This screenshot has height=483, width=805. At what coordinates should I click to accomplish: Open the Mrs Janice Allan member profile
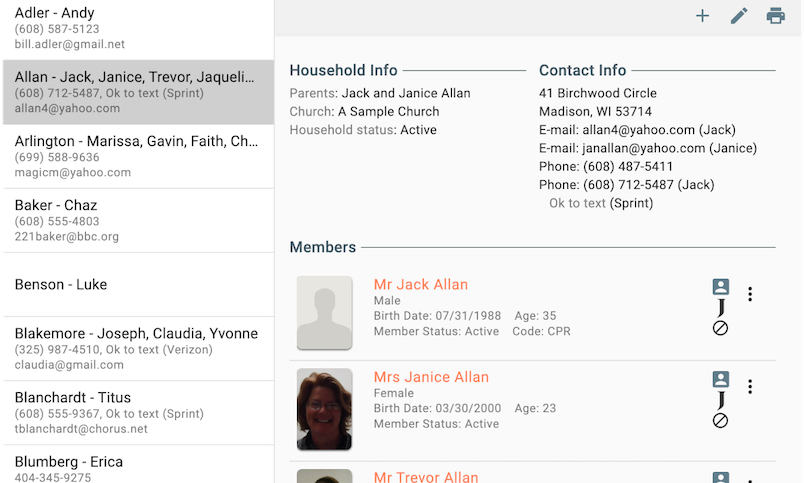(431, 377)
